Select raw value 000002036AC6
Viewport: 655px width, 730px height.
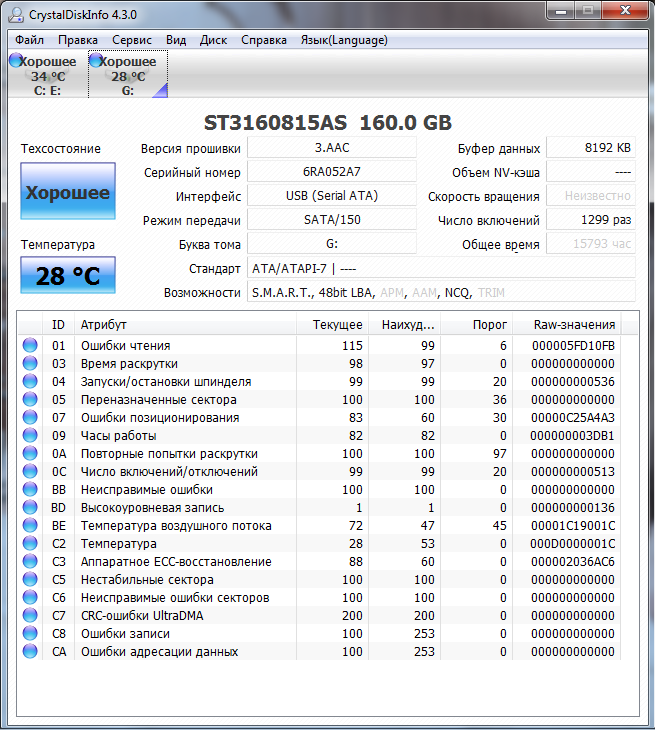tap(573, 562)
